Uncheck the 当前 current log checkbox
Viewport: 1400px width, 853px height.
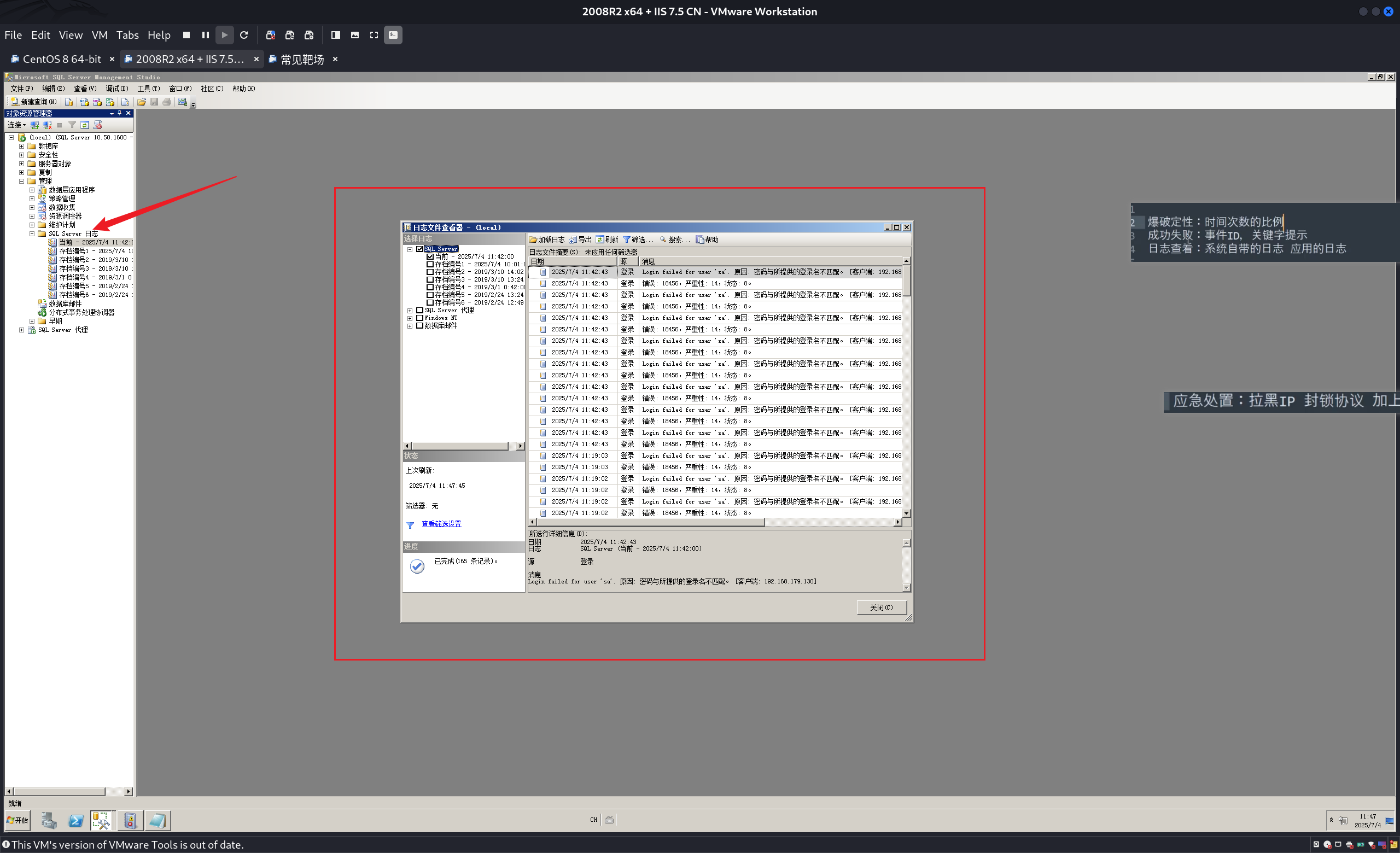(430, 256)
